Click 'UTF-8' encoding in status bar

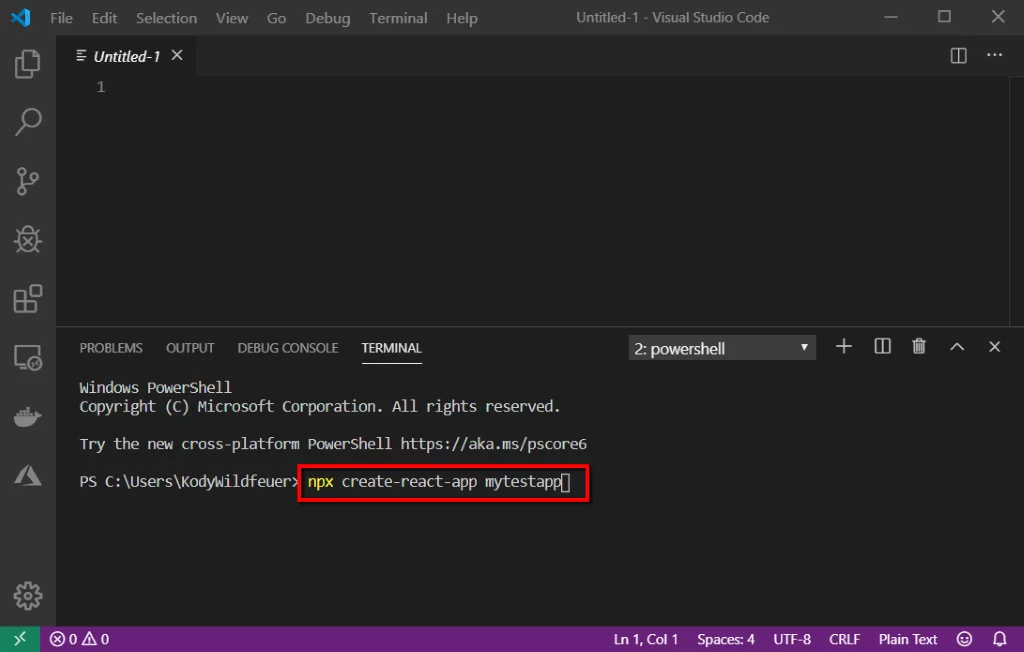click(x=792, y=639)
